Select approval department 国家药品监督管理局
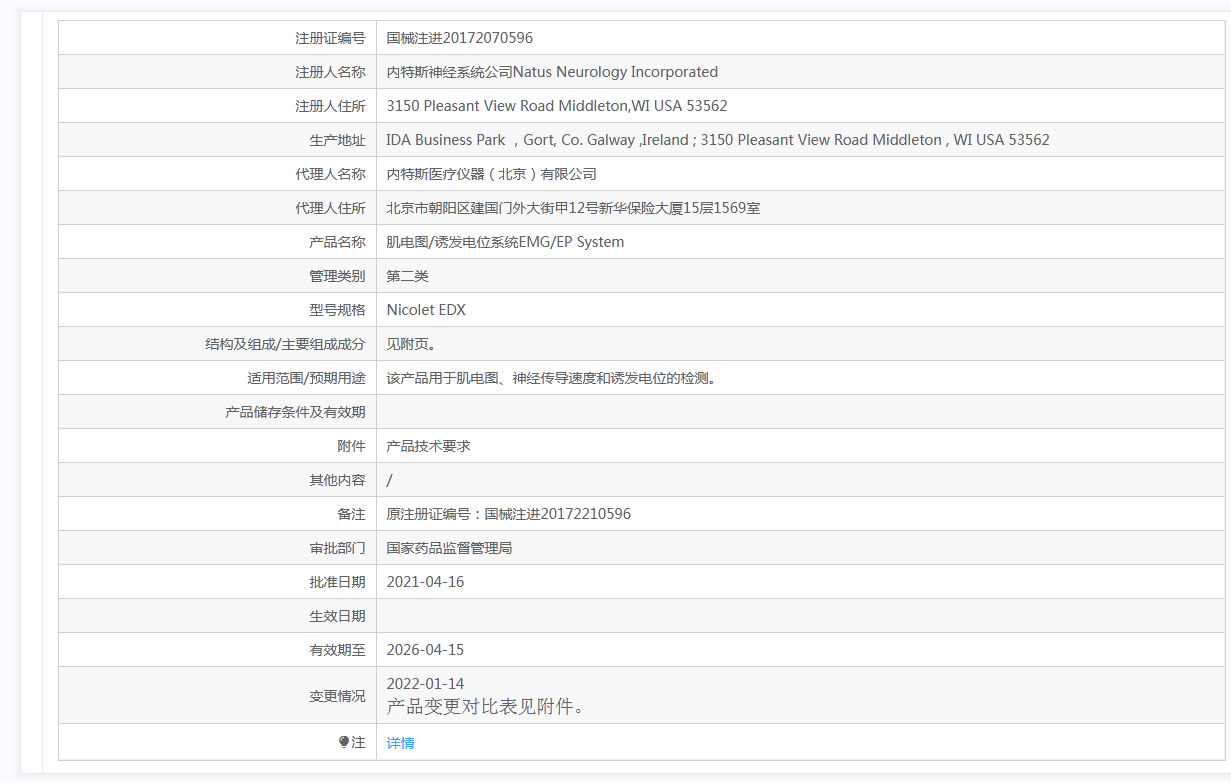Viewport: 1231px width, 783px height. (x=449, y=548)
